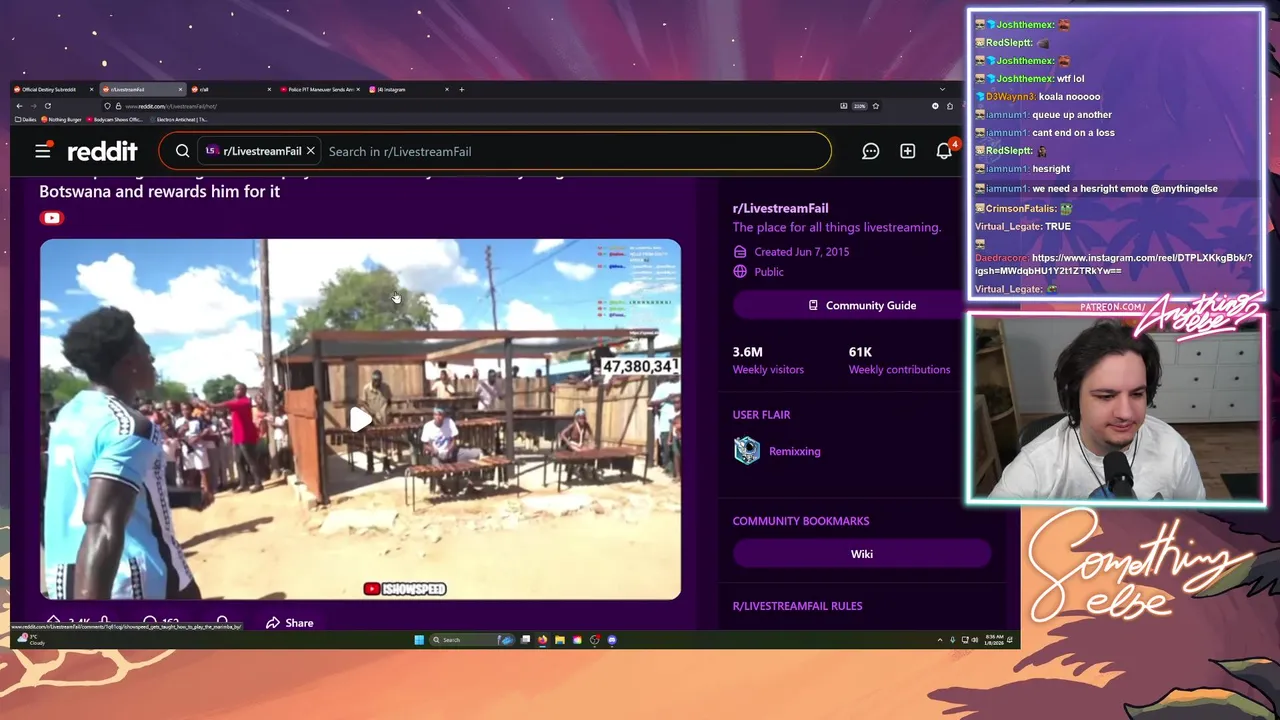Remove the r/LivestreamFail search filter
Image resolution: width=1280 pixels, height=720 pixels.
point(310,151)
